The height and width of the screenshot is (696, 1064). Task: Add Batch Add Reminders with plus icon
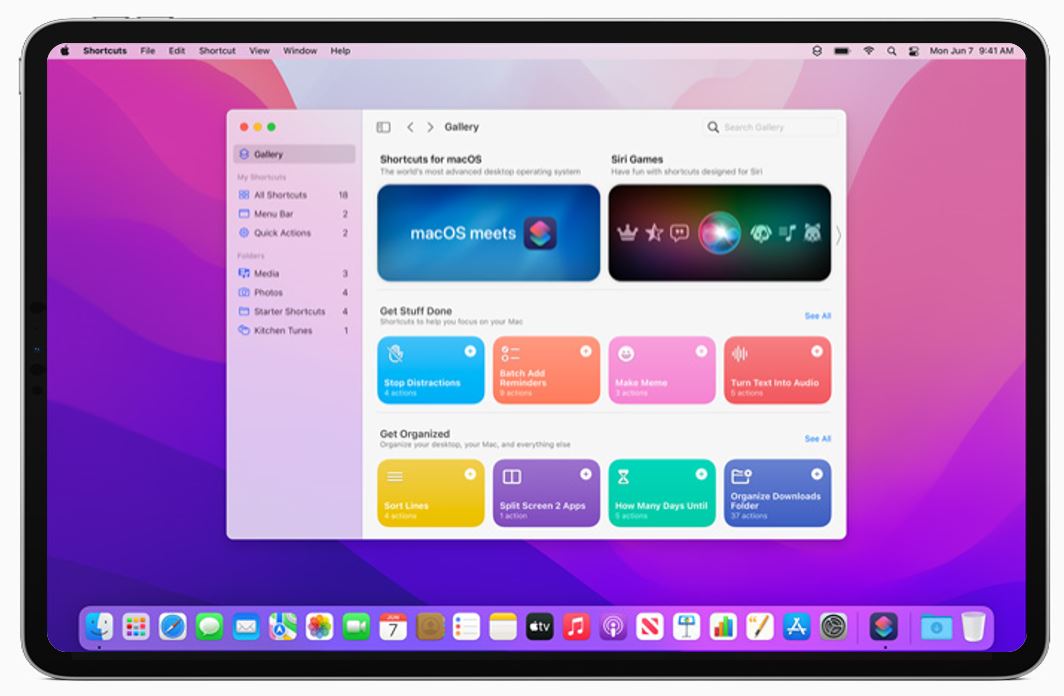586,351
